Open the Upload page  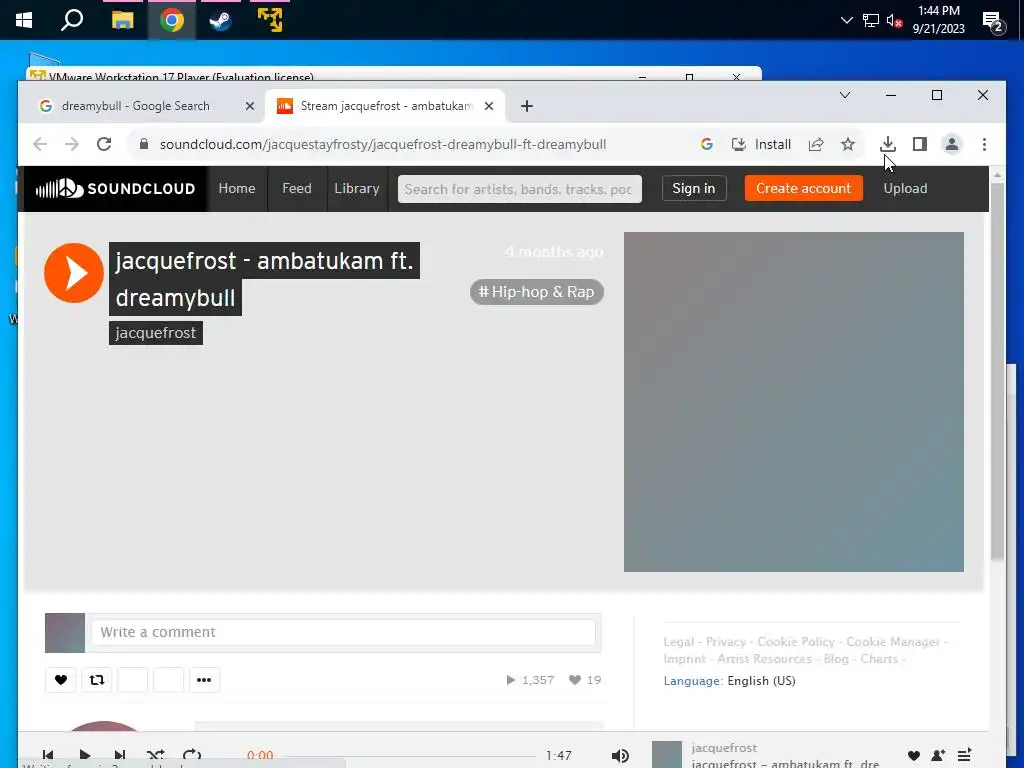[x=905, y=189]
